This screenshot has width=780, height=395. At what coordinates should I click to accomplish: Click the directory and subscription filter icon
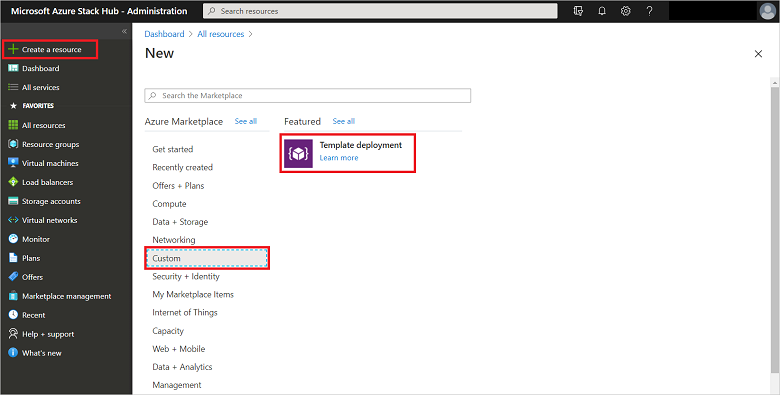point(578,11)
